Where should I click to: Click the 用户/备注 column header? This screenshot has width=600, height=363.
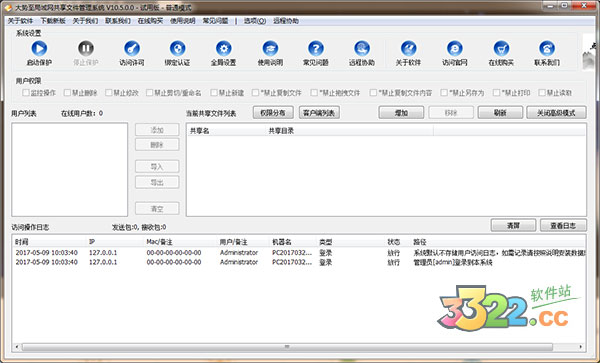(243, 242)
